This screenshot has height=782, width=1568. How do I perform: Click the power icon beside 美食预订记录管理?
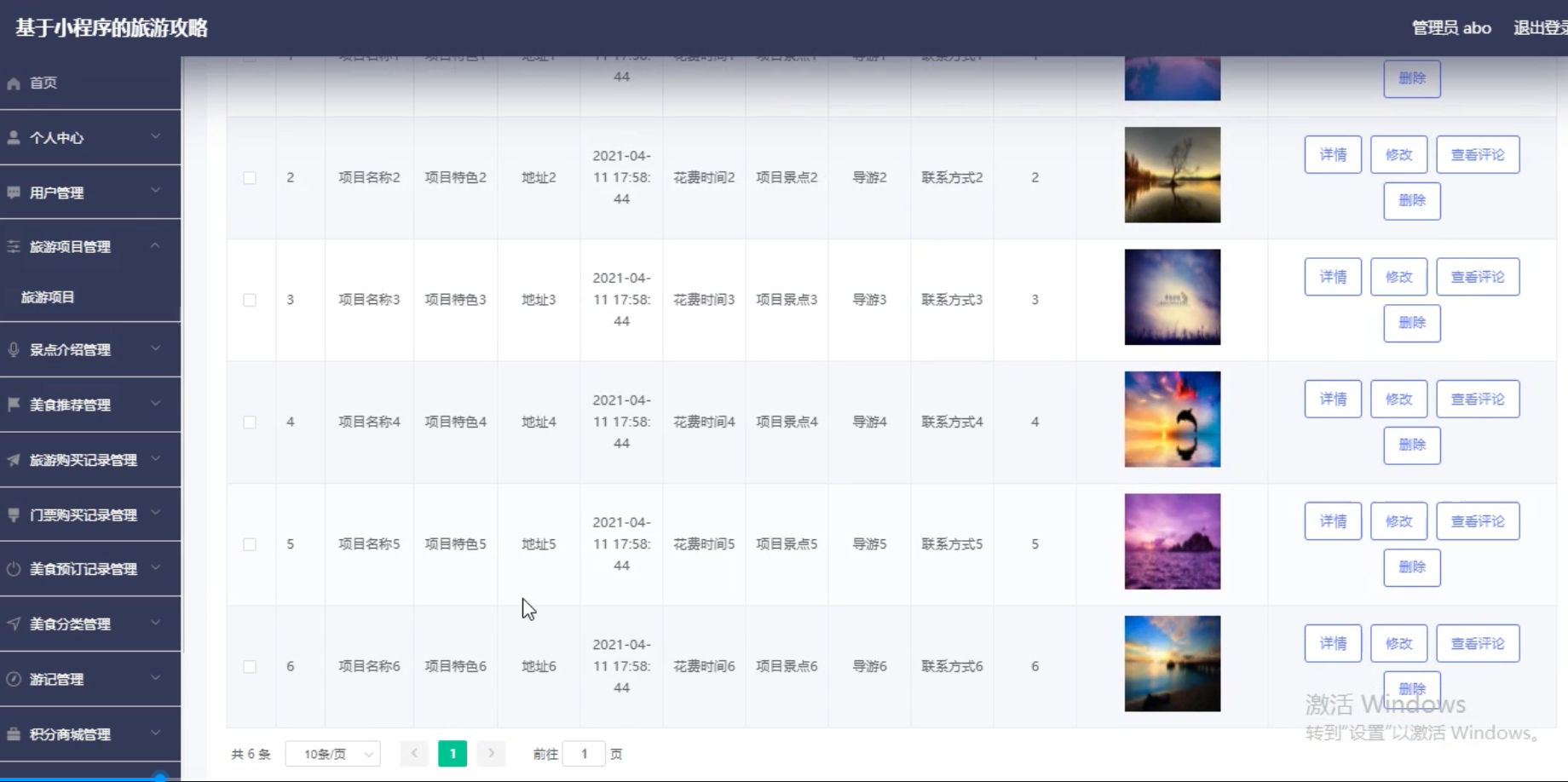coord(14,569)
